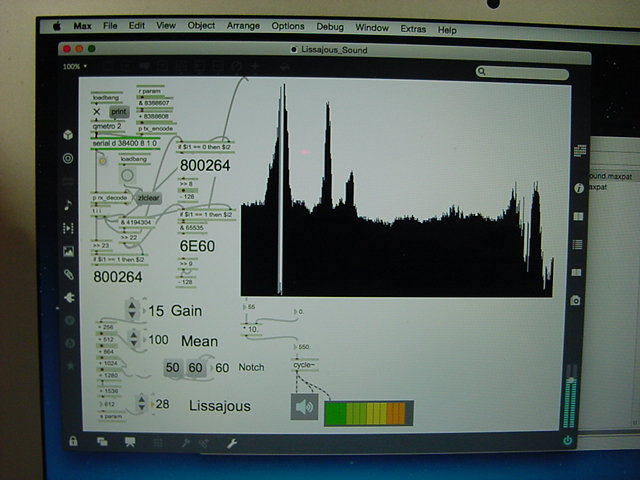Click the bang button under loadbang
The width and height of the screenshot is (640, 480).
click(x=127, y=176)
